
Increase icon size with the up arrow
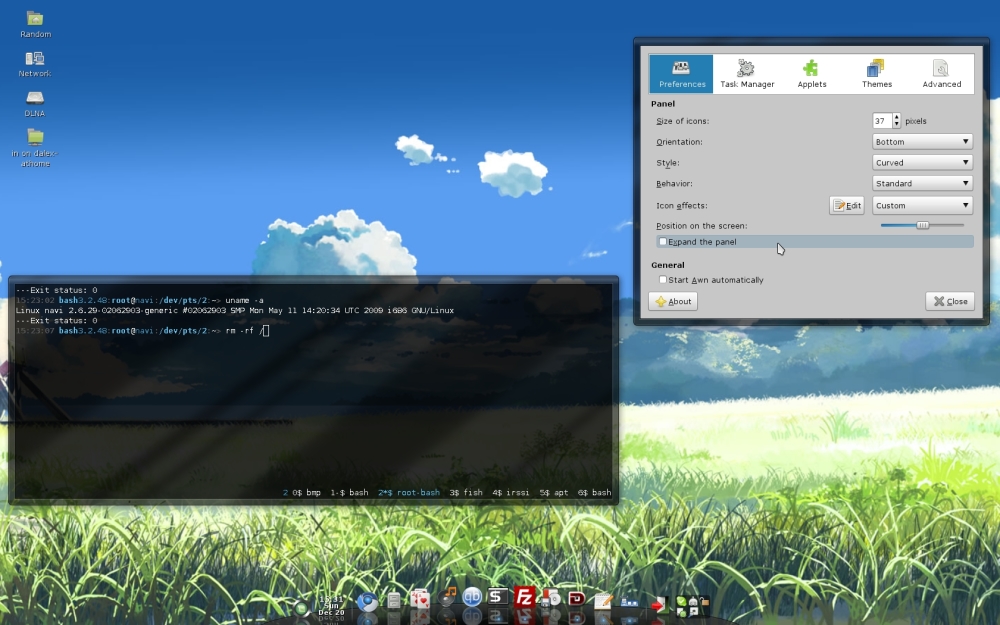[896, 117]
